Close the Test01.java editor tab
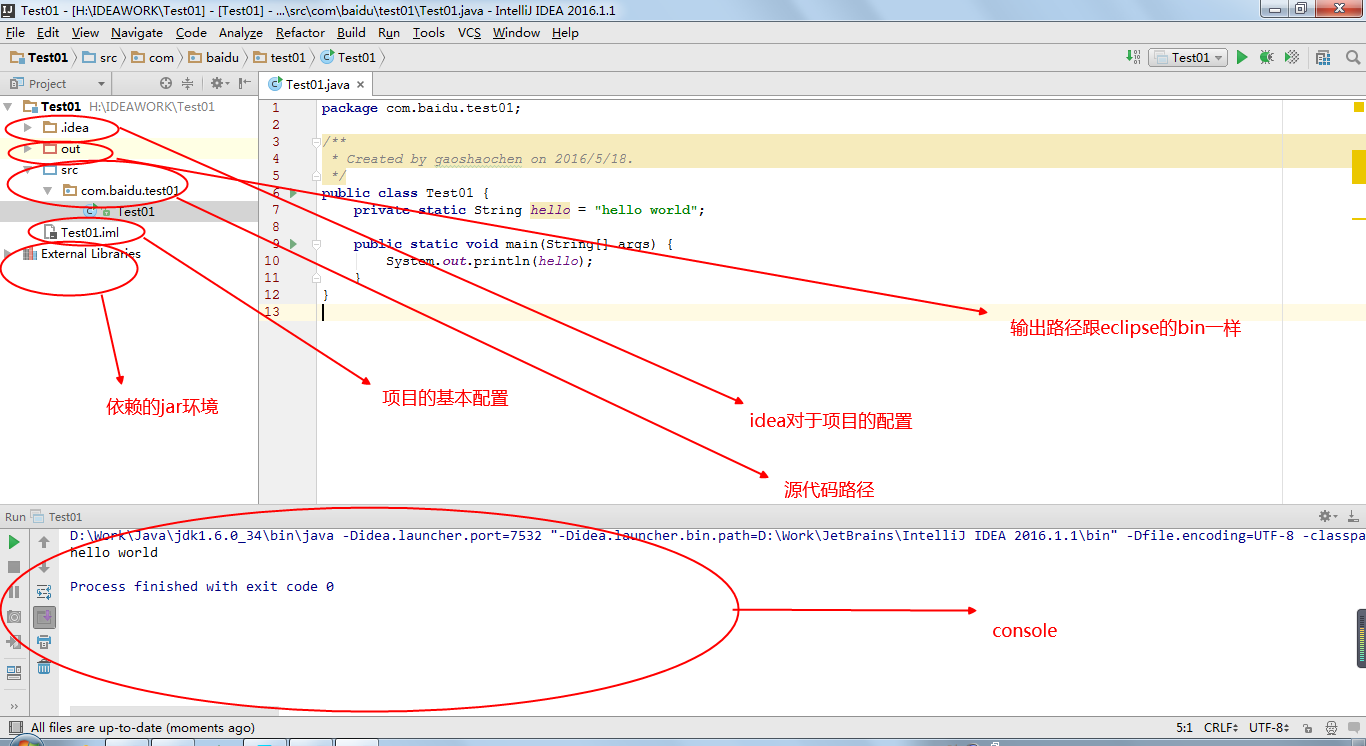 pos(362,85)
